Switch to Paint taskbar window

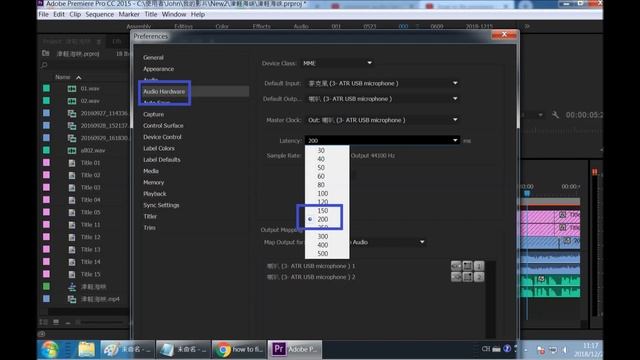128,349
